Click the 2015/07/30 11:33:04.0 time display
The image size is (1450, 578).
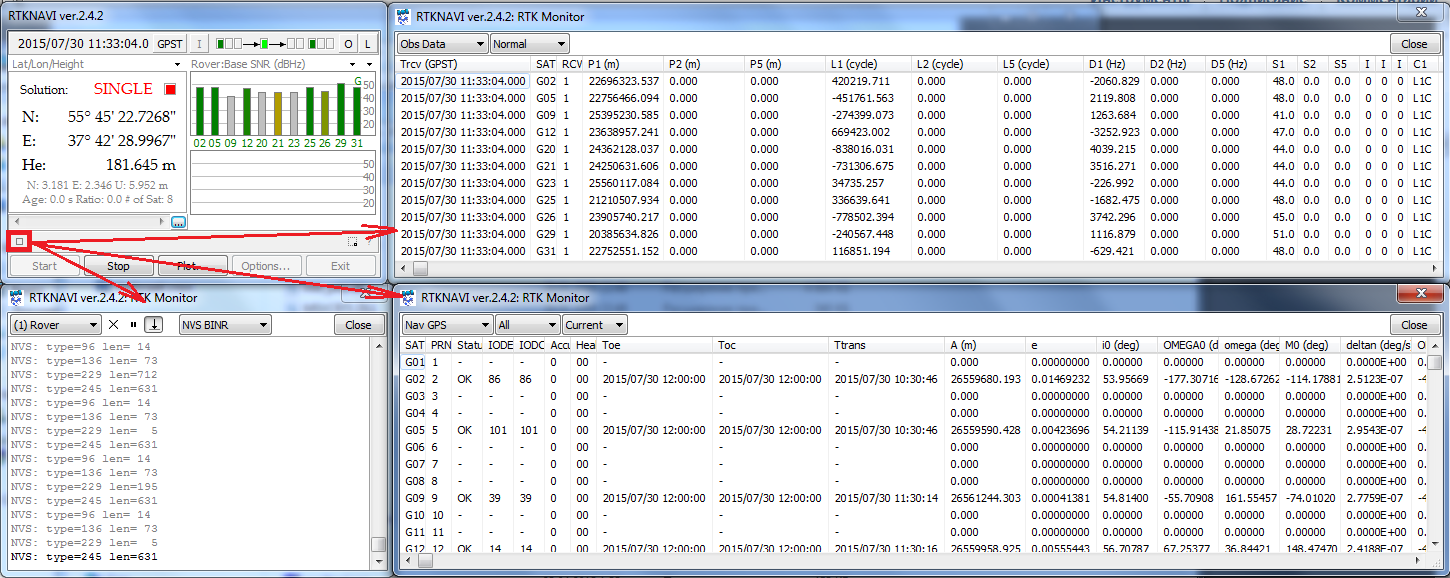click(83, 44)
